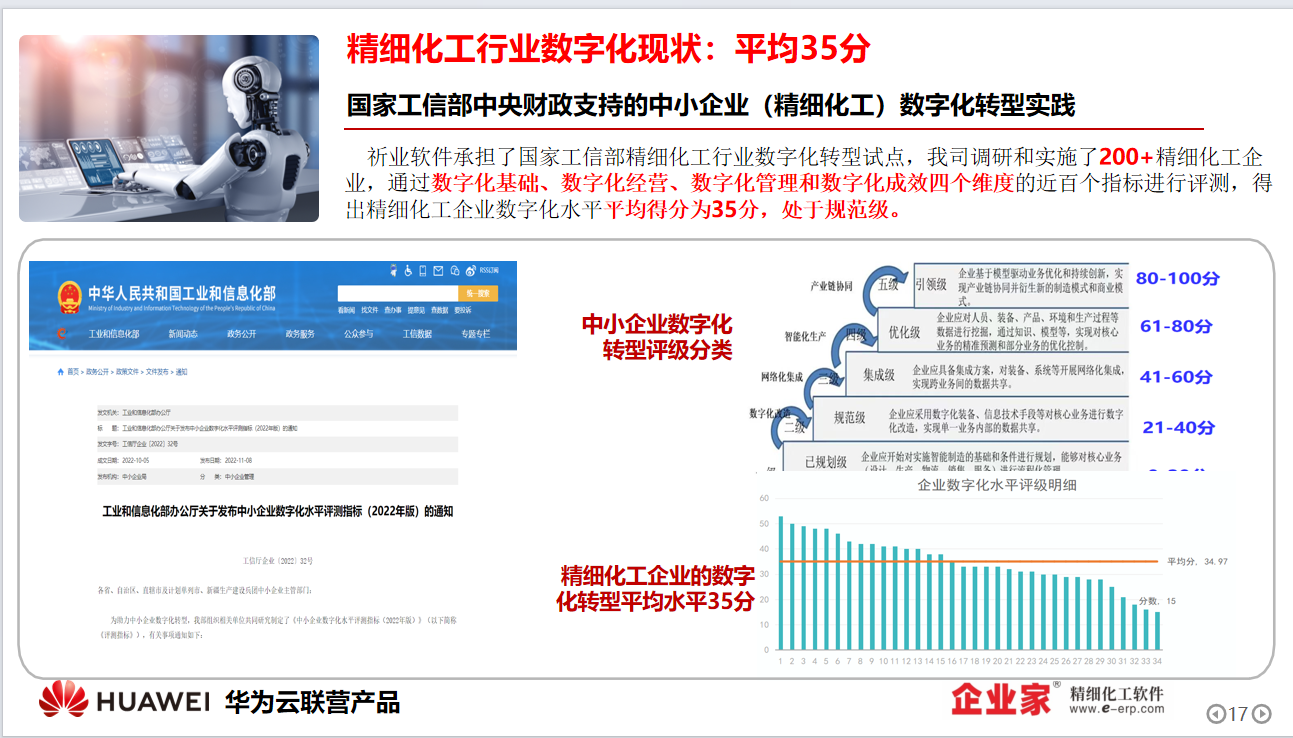The image size is (1293, 738).
Task: Click the www.e-erp.com website address
Action: tap(1117, 709)
